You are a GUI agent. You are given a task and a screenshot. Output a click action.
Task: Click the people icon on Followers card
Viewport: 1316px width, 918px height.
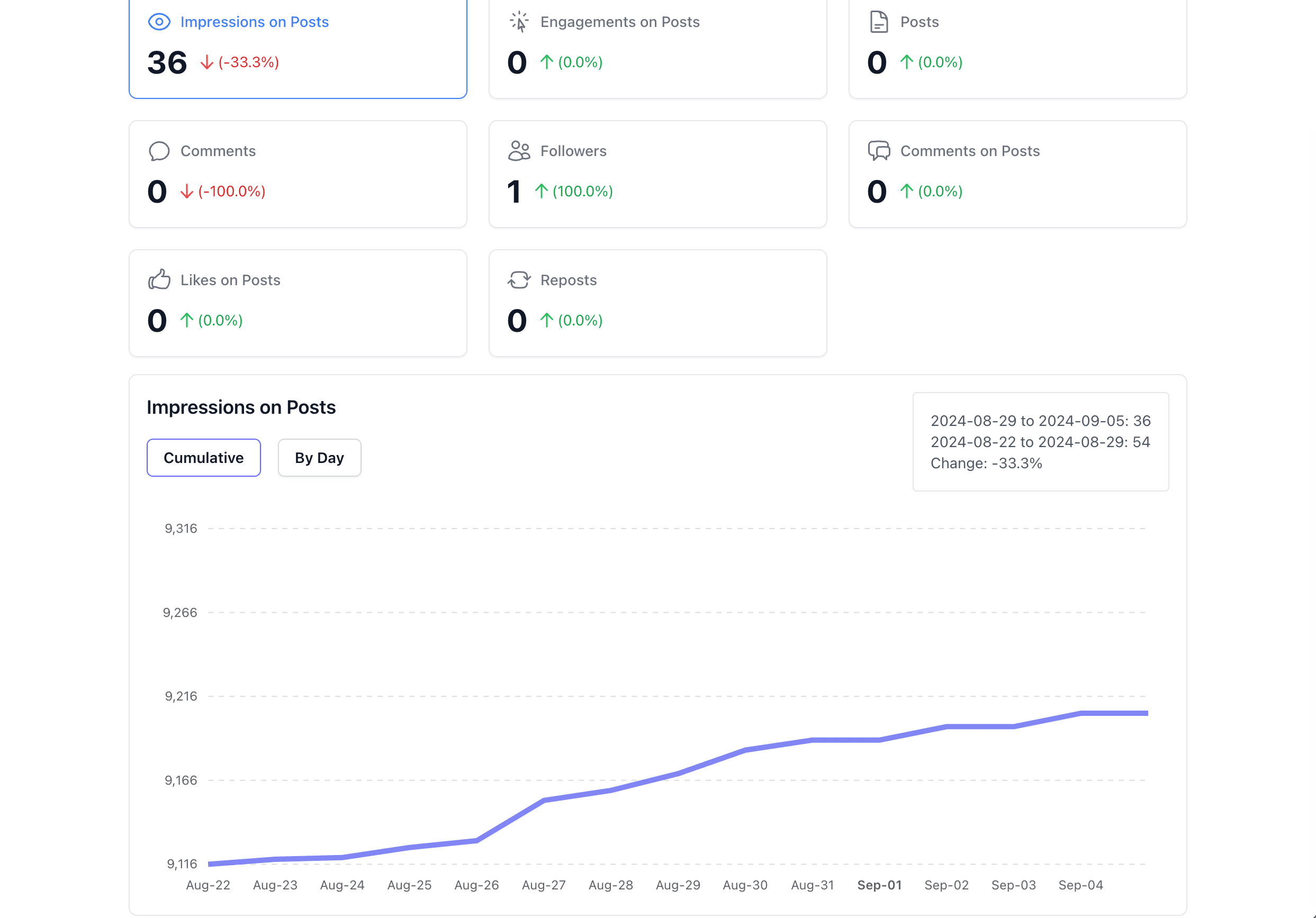(x=519, y=151)
